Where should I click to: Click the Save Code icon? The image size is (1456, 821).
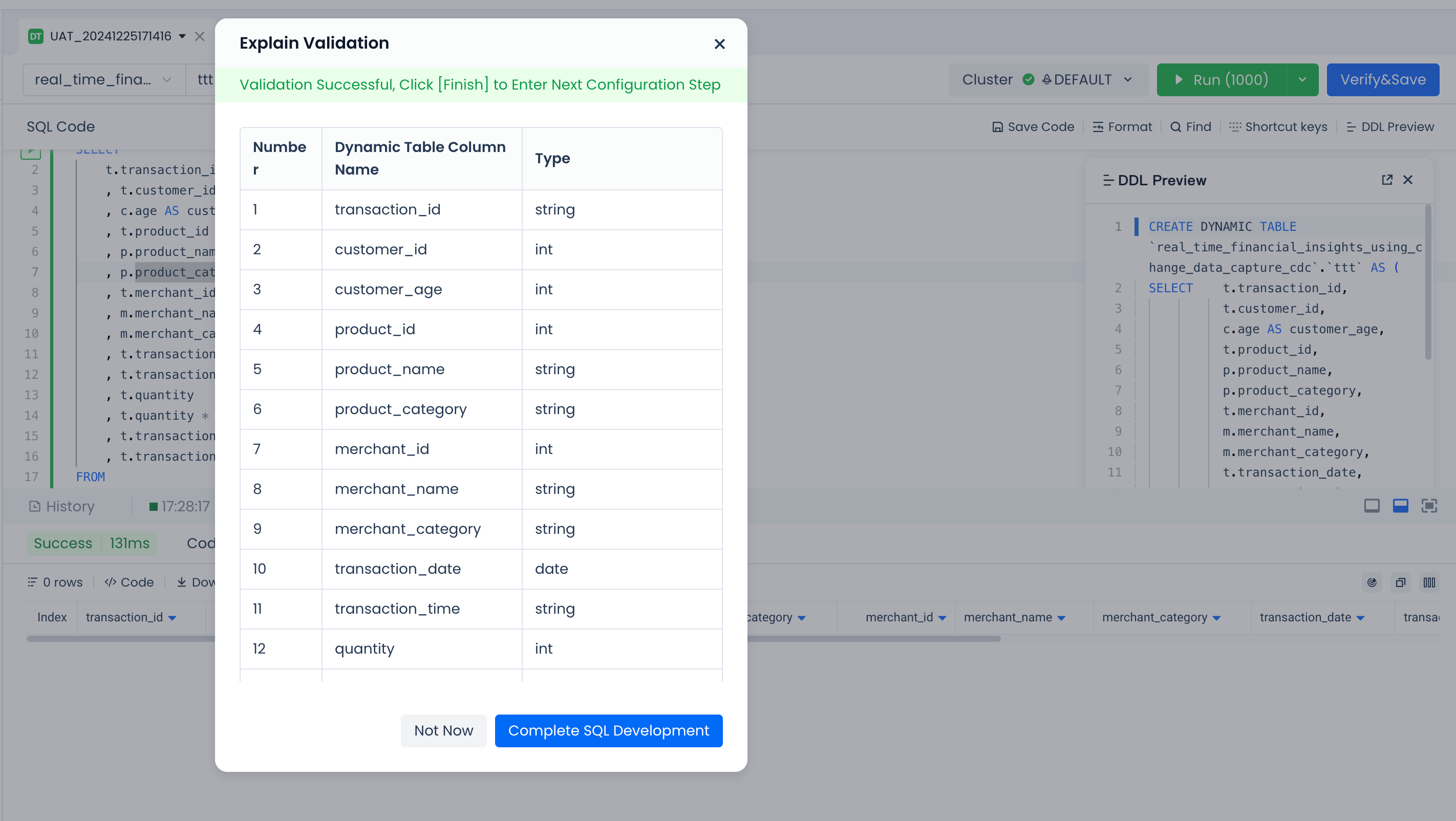[x=997, y=127]
